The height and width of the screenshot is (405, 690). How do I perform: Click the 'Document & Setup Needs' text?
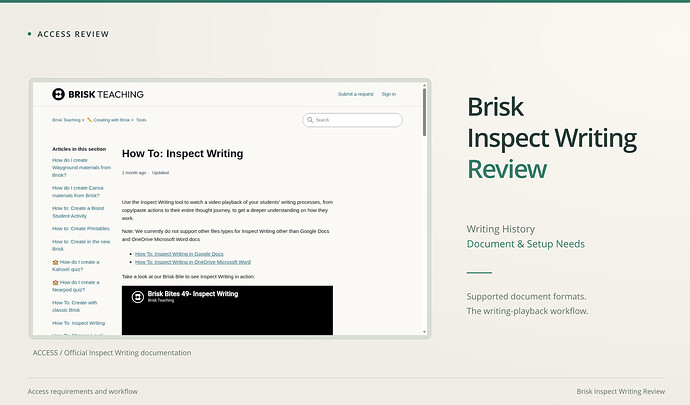[526, 244]
